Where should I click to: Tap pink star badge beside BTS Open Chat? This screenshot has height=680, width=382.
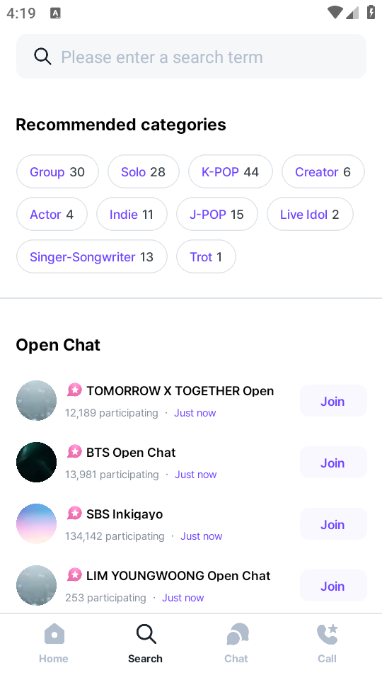click(74, 452)
